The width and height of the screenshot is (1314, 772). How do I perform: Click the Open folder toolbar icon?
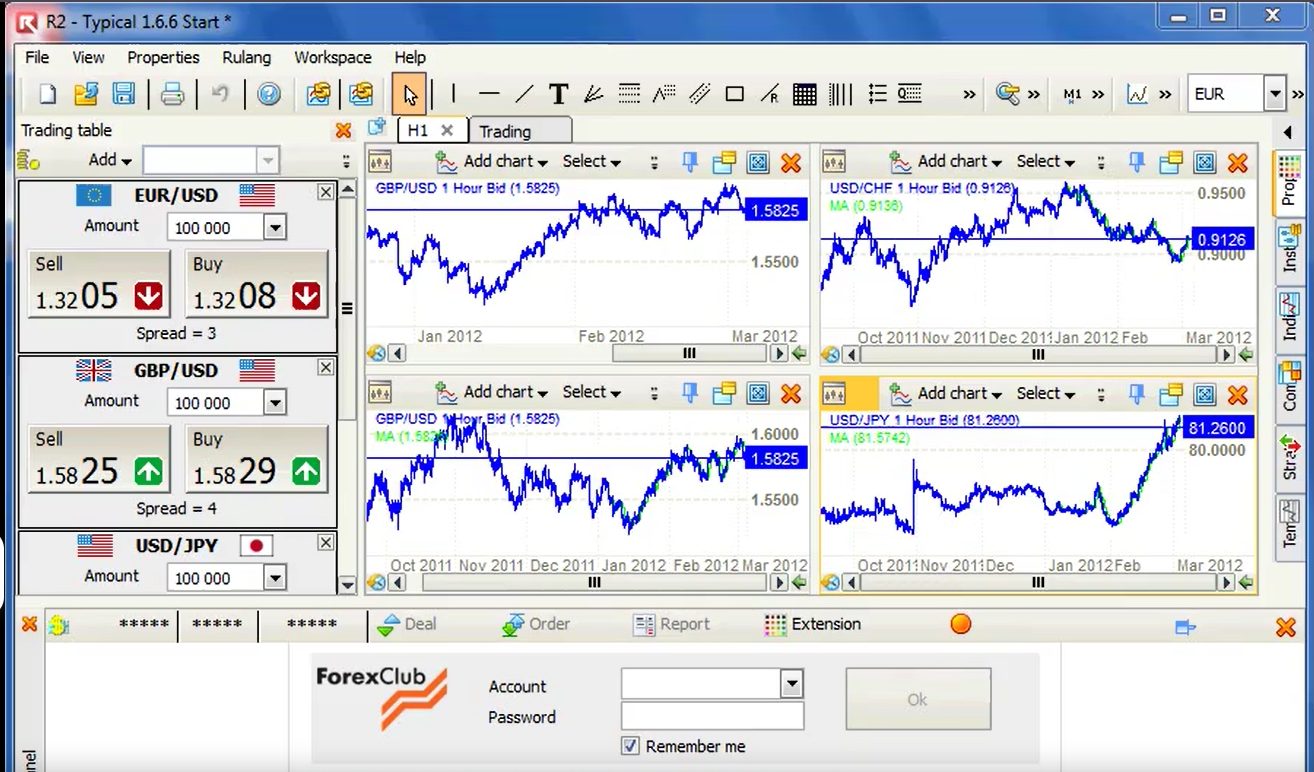(86, 94)
